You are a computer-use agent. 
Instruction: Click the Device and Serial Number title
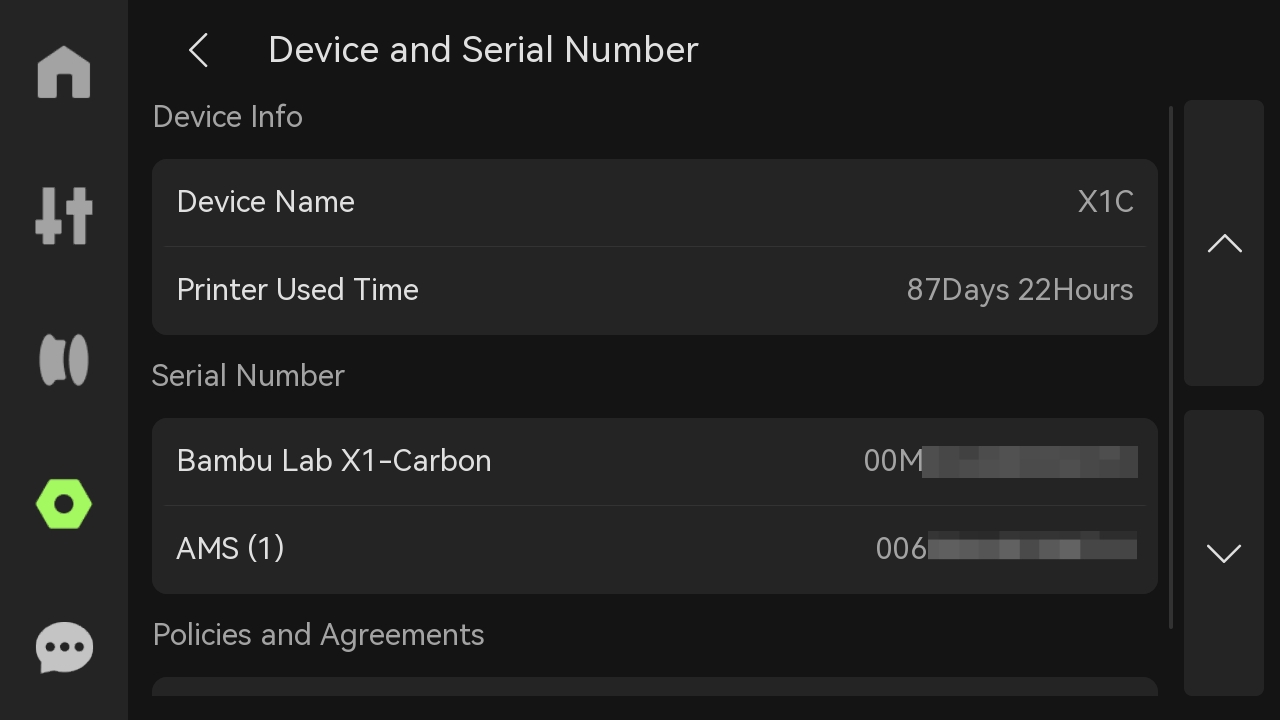click(483, 50)
